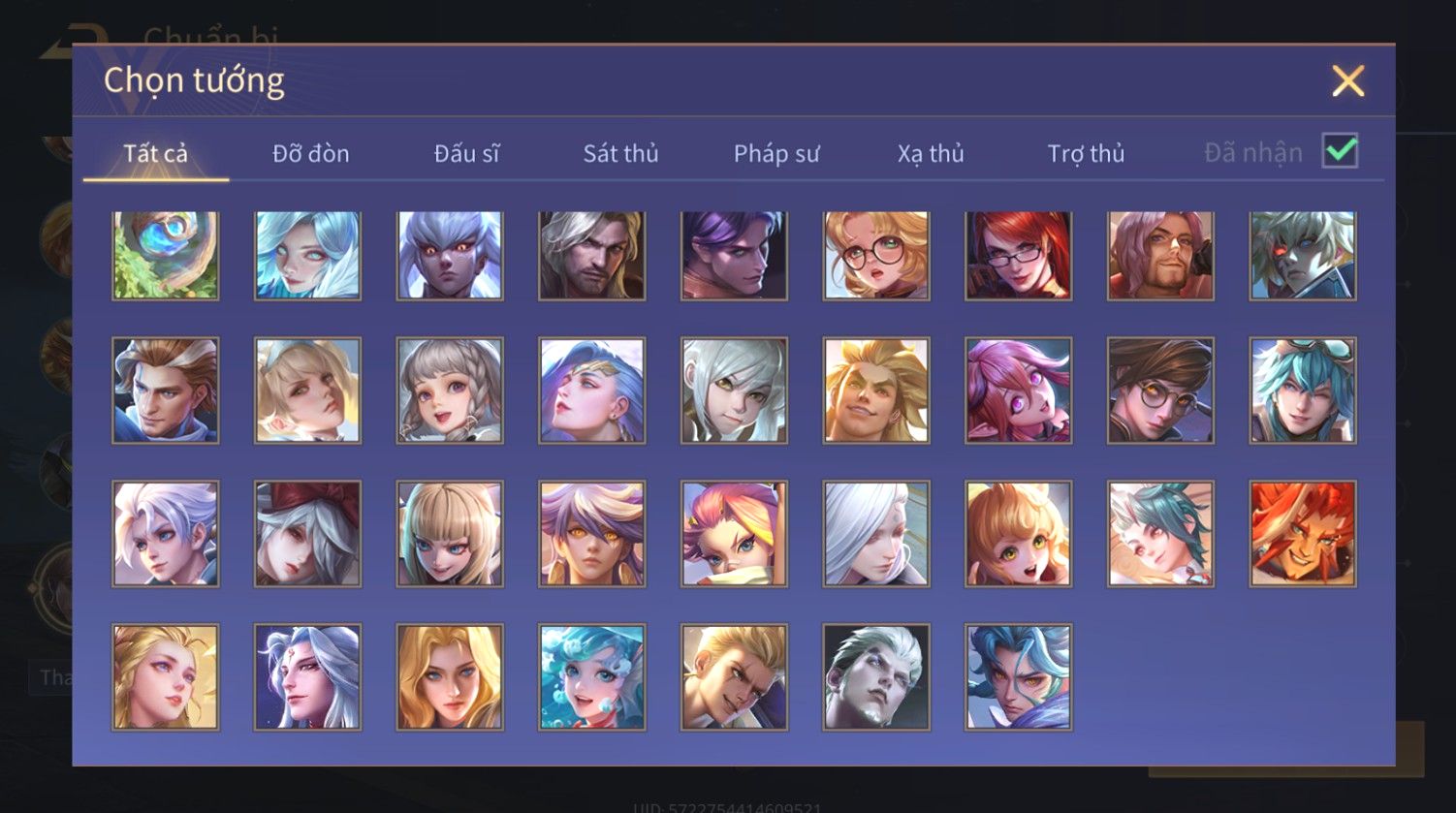Pick the red-eyed masked white-haired hero
1456x813 pixels.
tap(1303, 256)
